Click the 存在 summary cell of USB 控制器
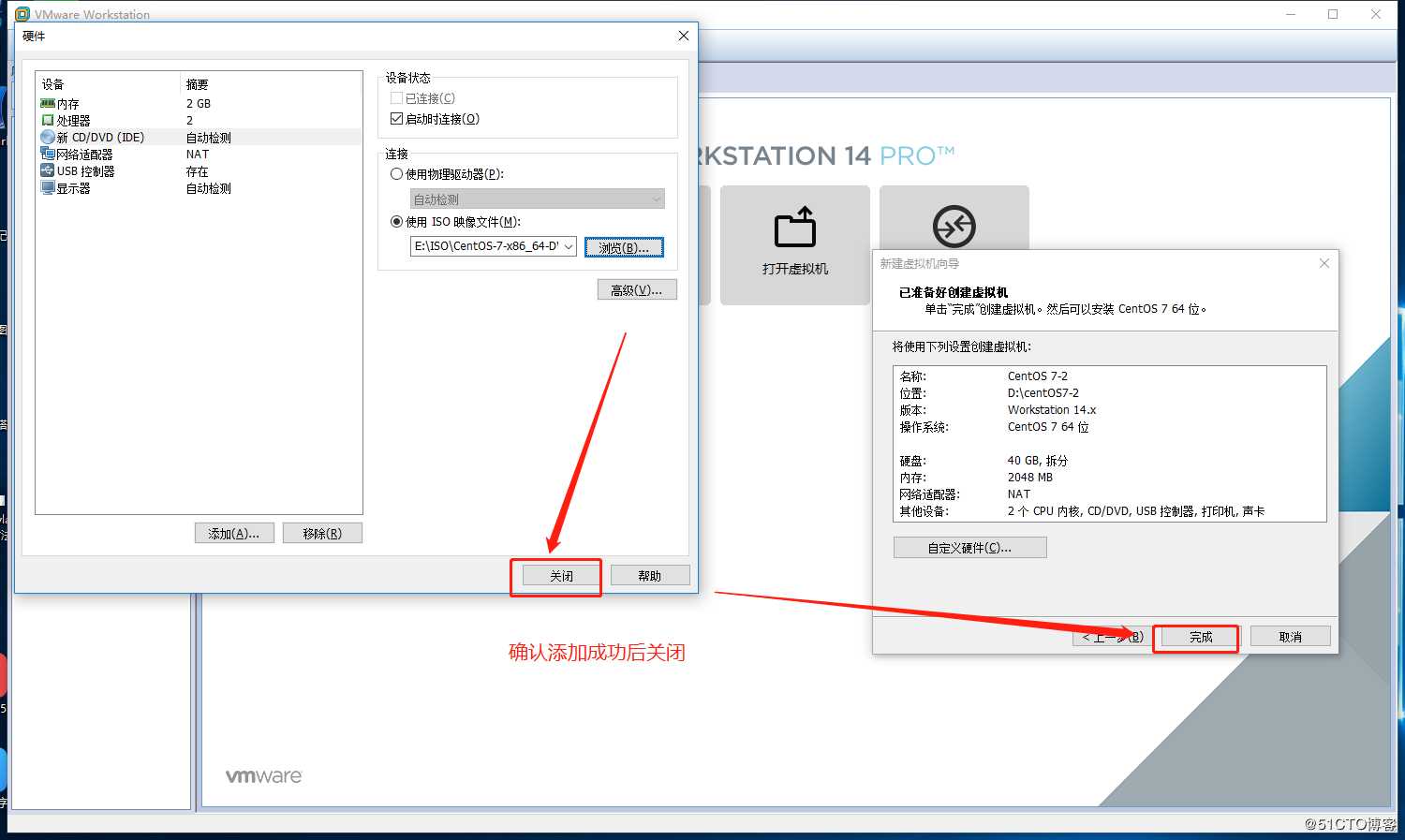The width and height of the screenshot is (1405, 840). tap(197, 170)
